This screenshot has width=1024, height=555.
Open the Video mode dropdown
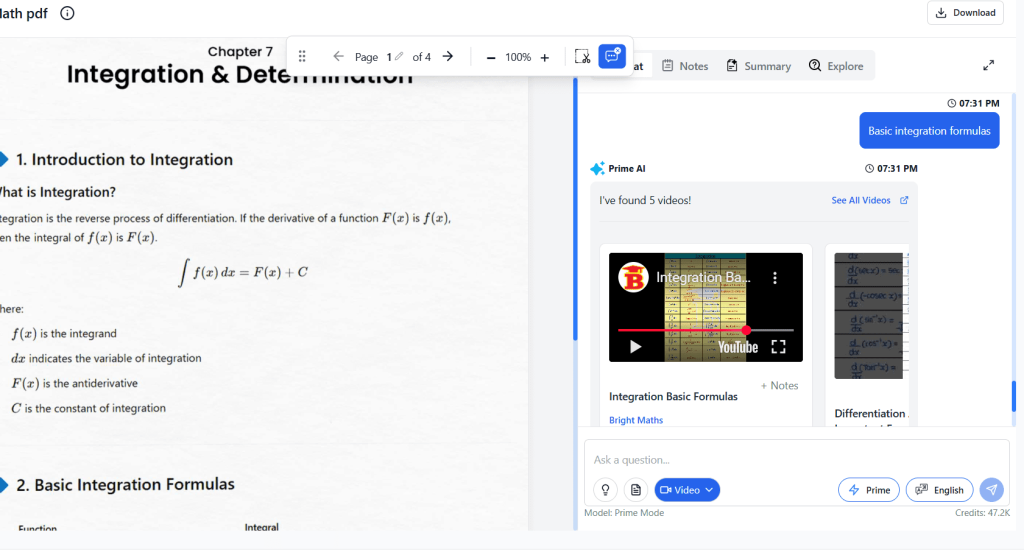687,490
